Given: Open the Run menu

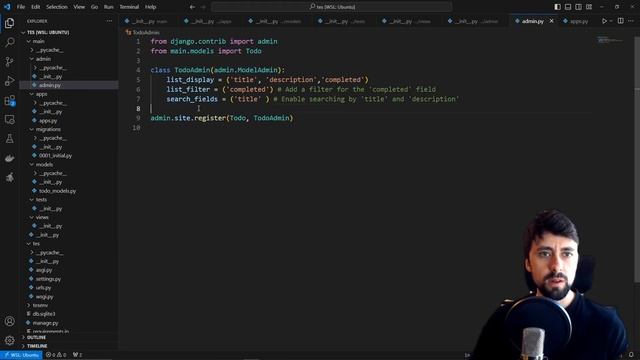Looking at the screenshot, I should [109, 7].
